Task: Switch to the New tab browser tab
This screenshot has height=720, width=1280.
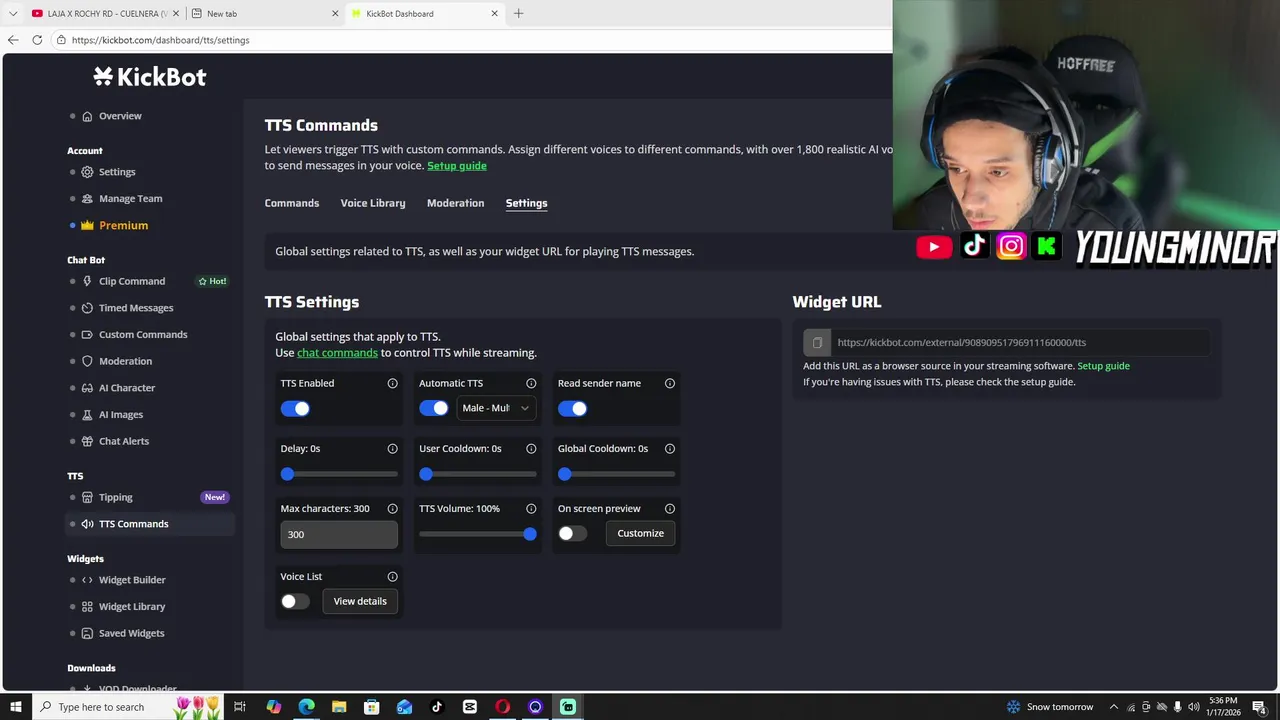Action: (x=265, y=14)
